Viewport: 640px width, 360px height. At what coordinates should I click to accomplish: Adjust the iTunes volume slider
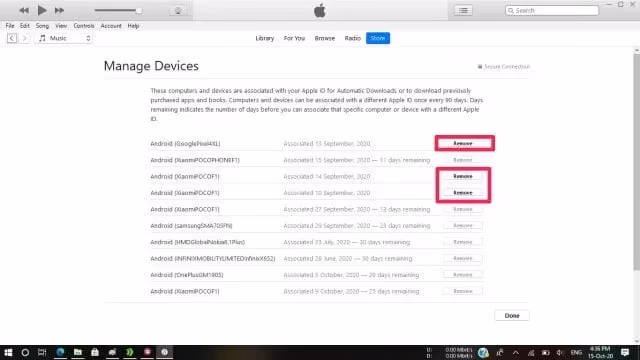(x=118, y=11)
